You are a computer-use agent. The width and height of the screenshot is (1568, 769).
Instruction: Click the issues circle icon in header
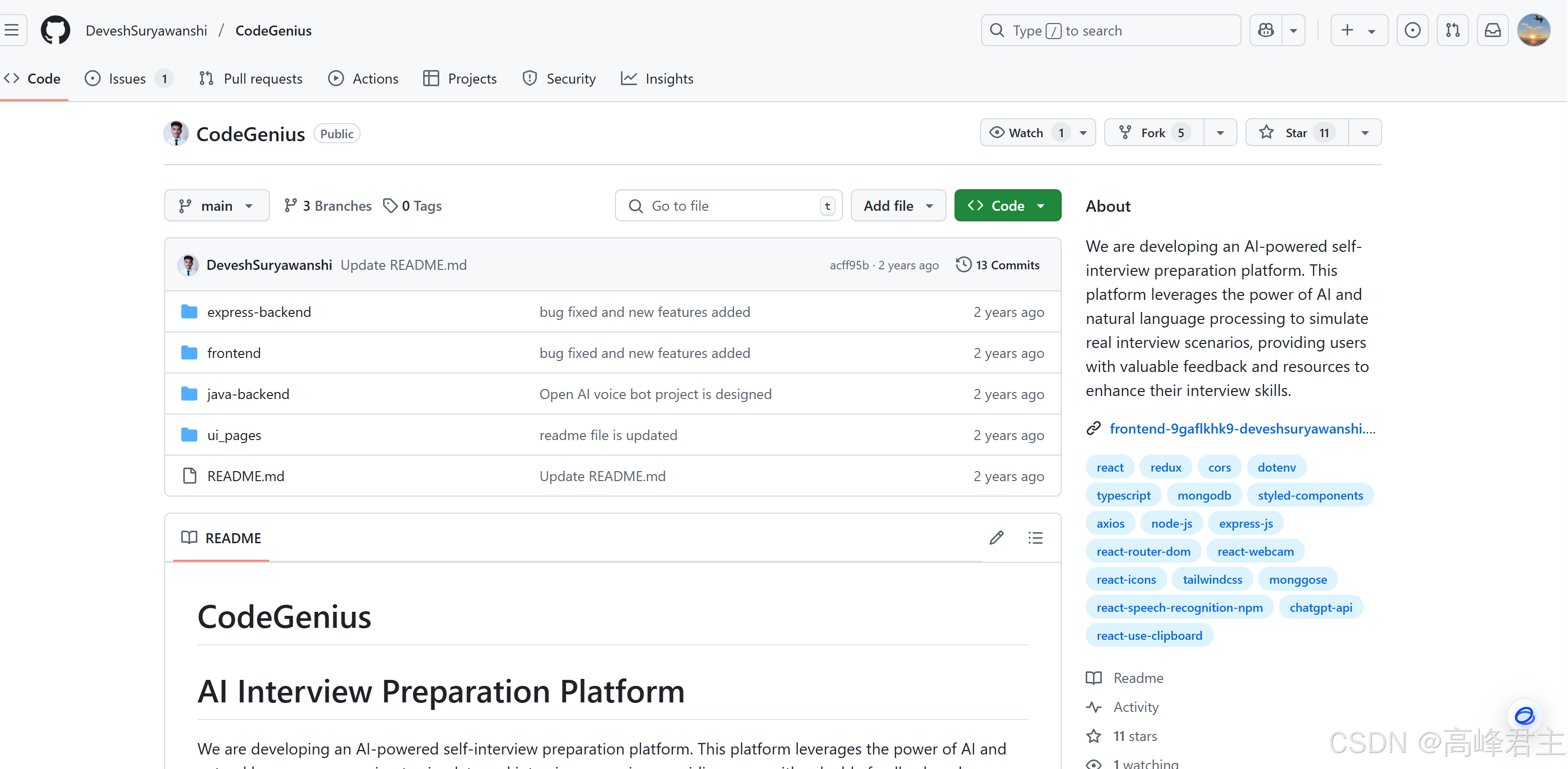click(x=1412, y=31)
